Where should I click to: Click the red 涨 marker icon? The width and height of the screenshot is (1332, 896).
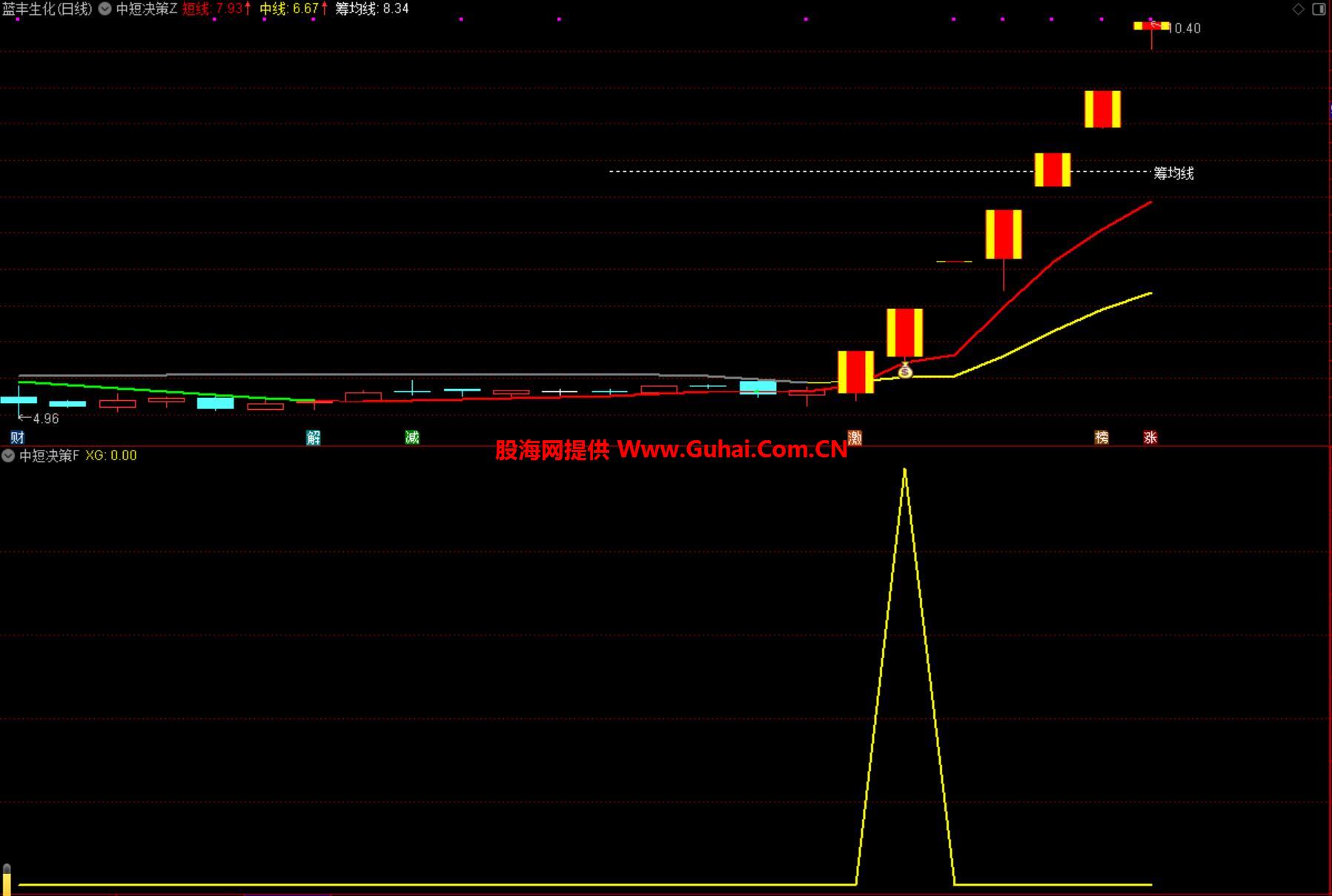[1150, 437]
